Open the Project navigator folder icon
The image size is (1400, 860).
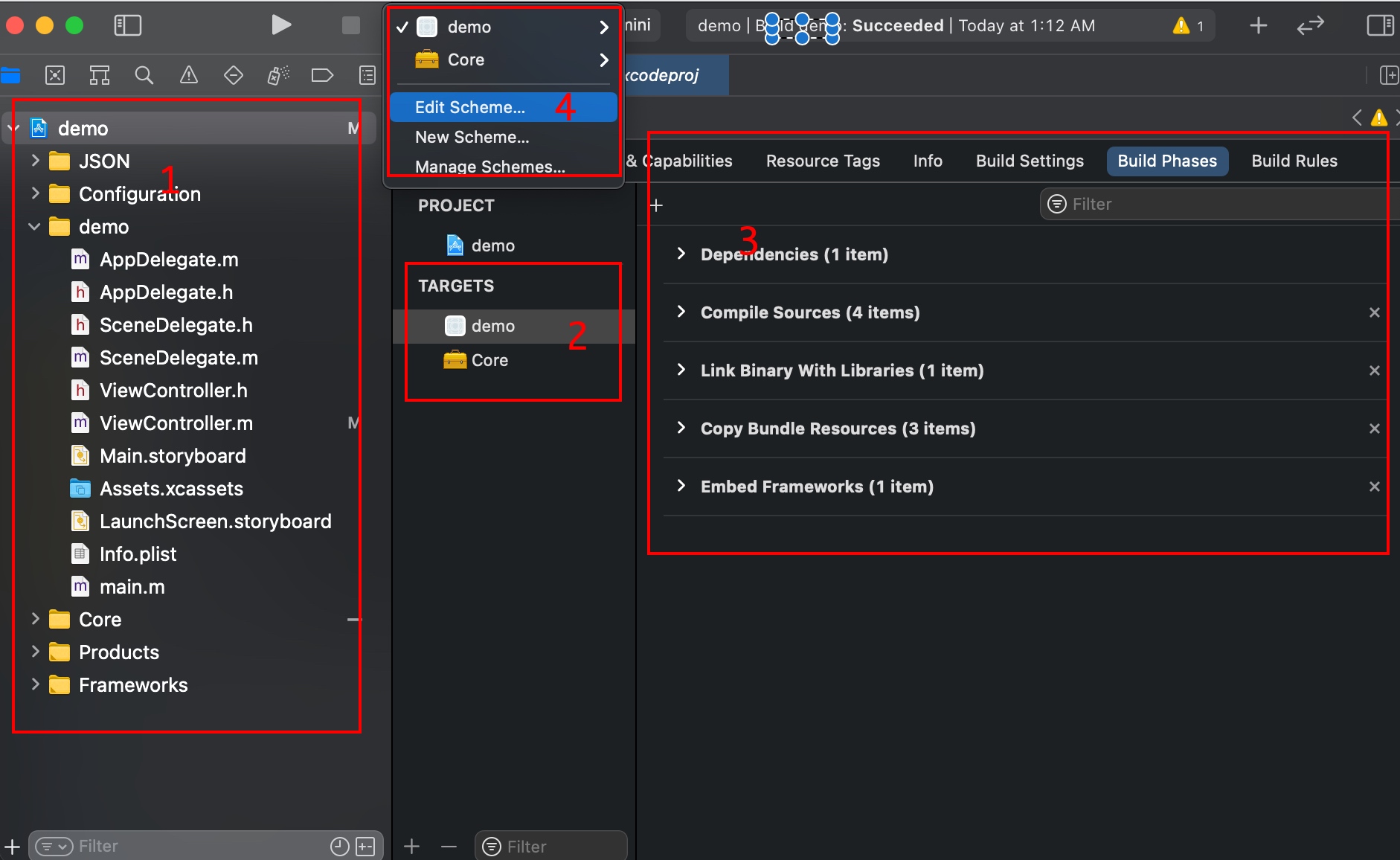pos(10,75)
